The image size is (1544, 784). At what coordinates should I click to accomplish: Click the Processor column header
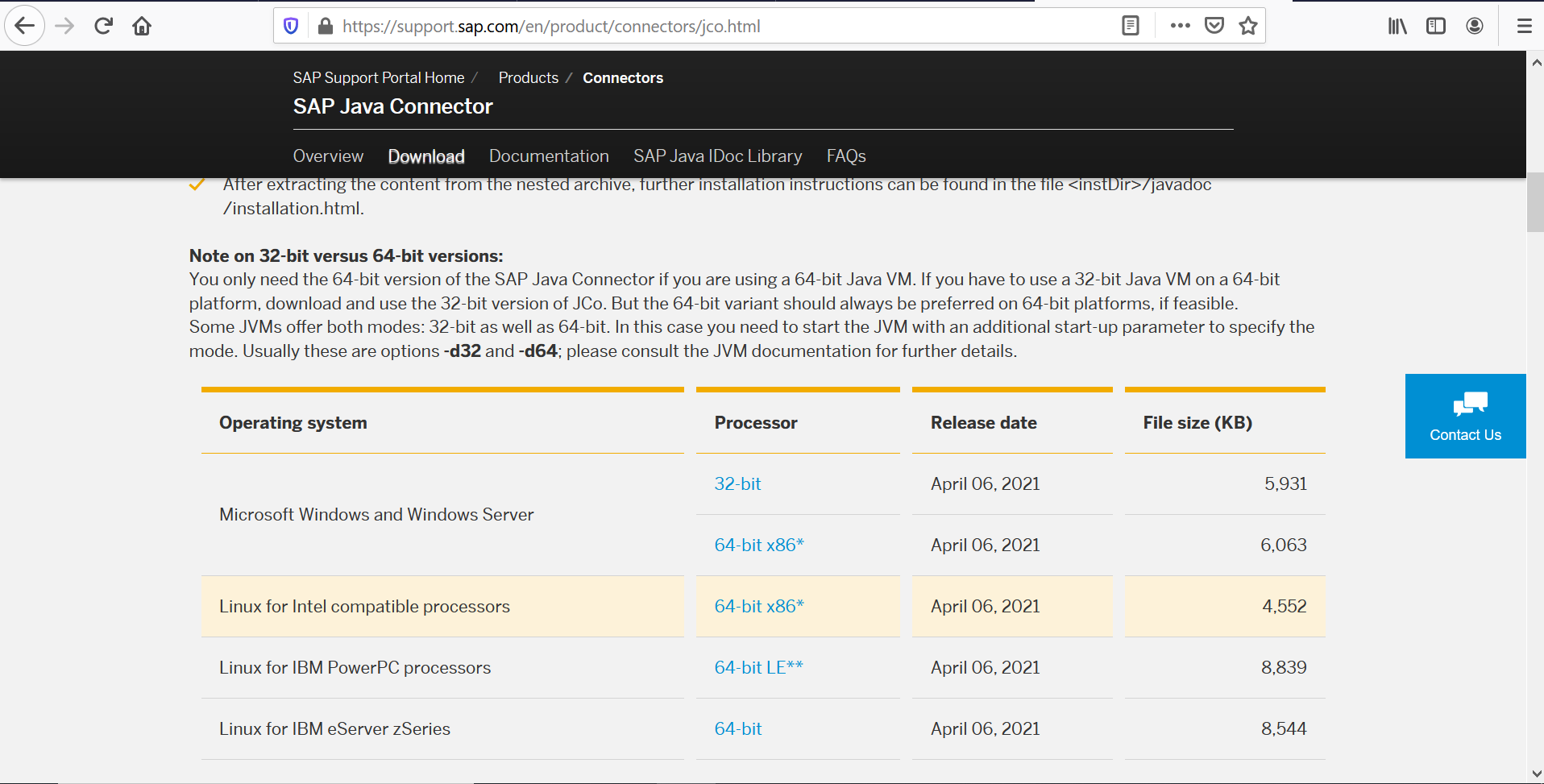(x=756, y=422)
